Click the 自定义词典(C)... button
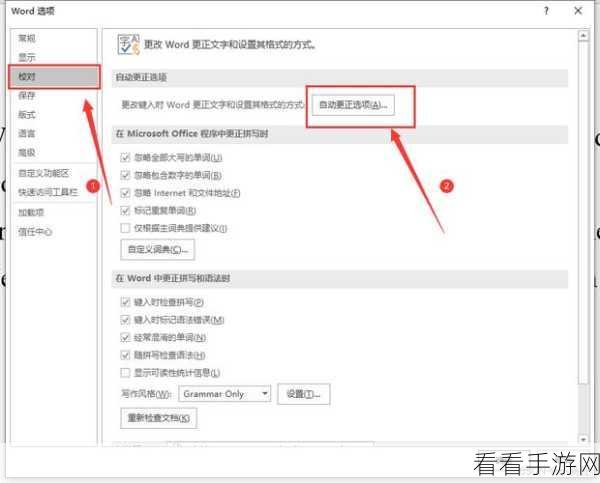This screenshot has width=600, height=483. pos(158,250)
